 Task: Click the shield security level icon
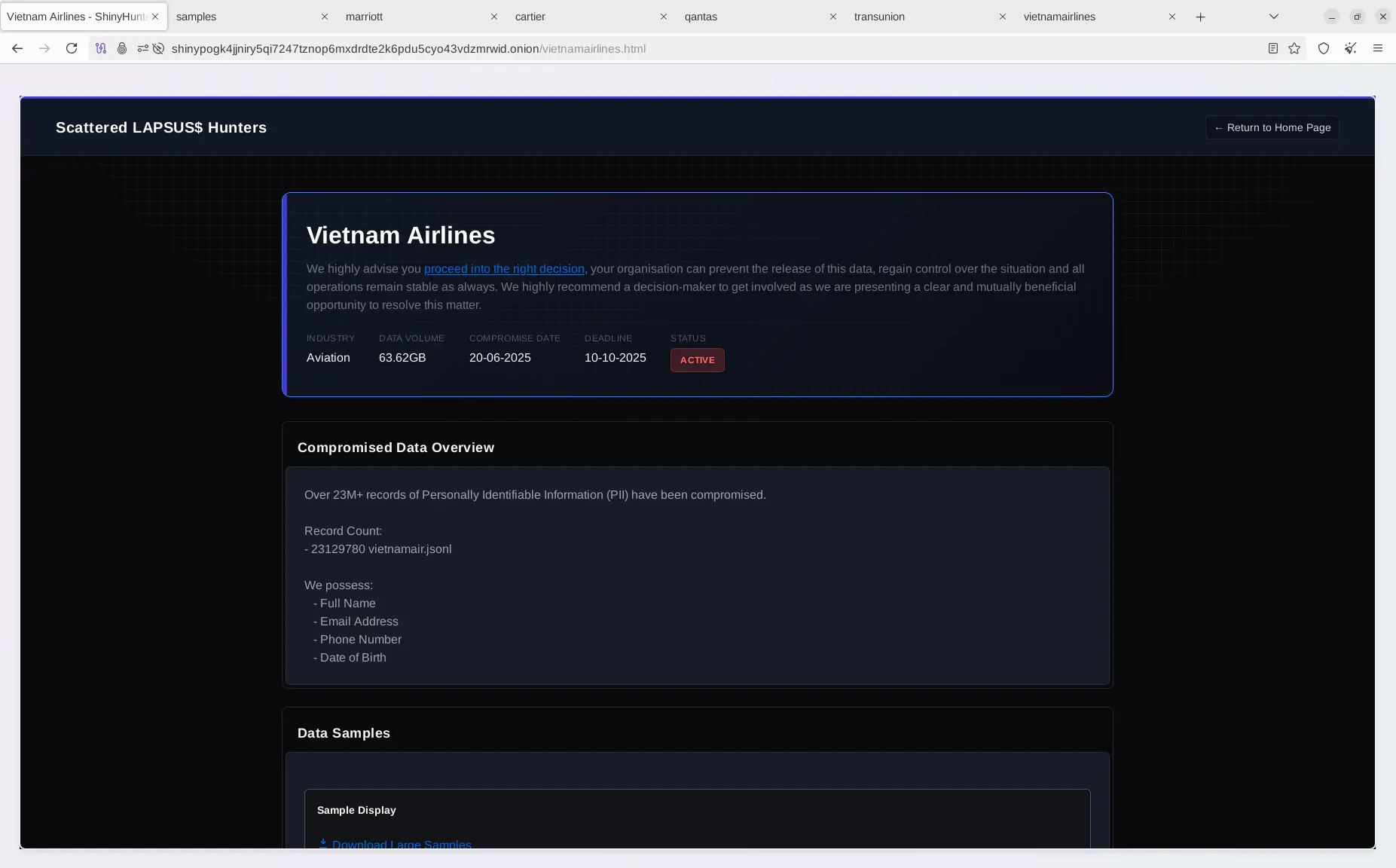point(1323,48)
